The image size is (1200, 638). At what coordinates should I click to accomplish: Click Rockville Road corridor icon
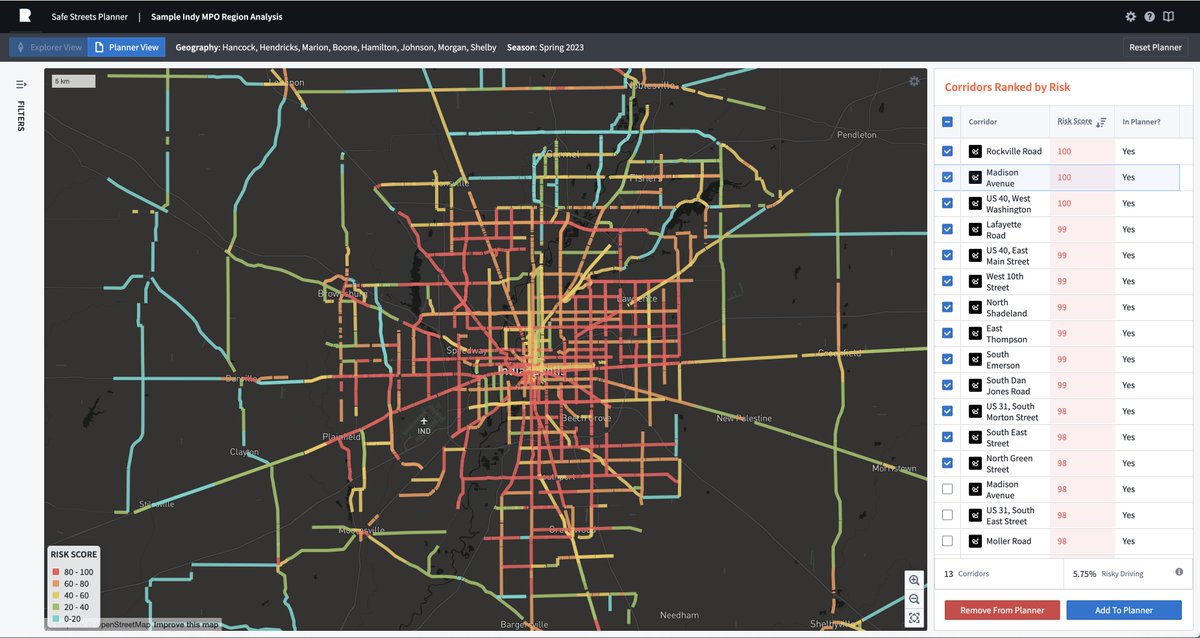coord(976,151)
